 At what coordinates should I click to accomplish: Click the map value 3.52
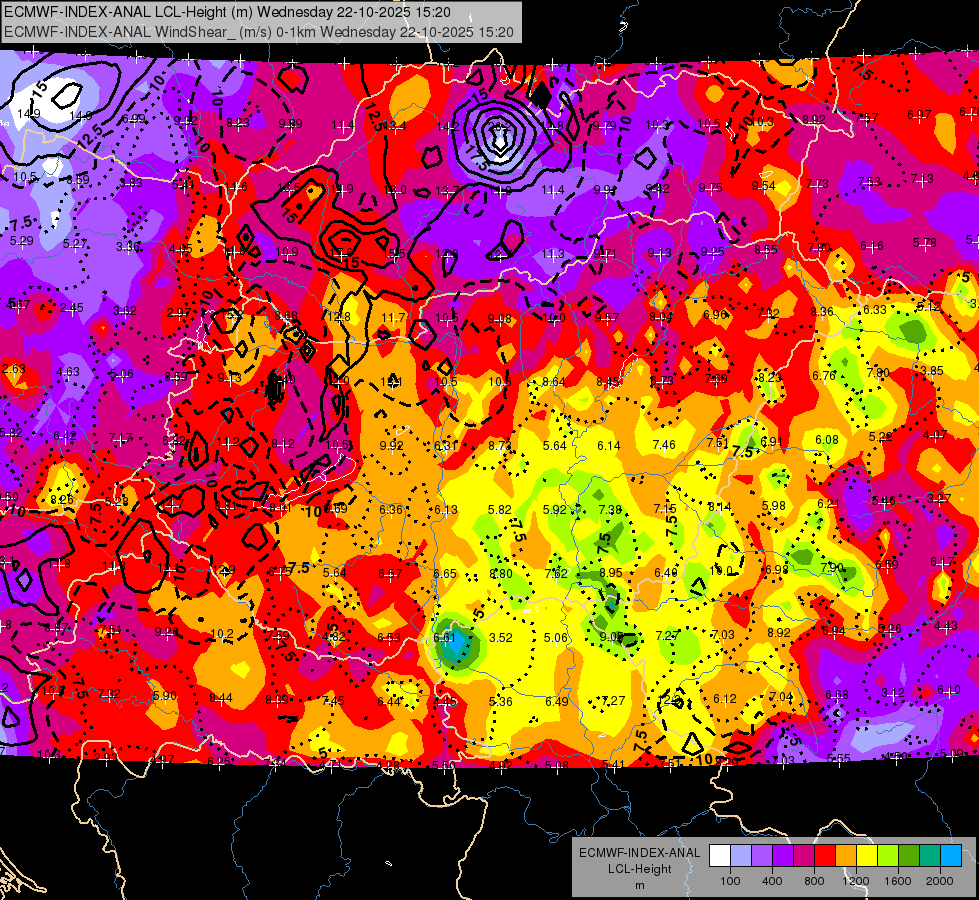click(501, 638)
